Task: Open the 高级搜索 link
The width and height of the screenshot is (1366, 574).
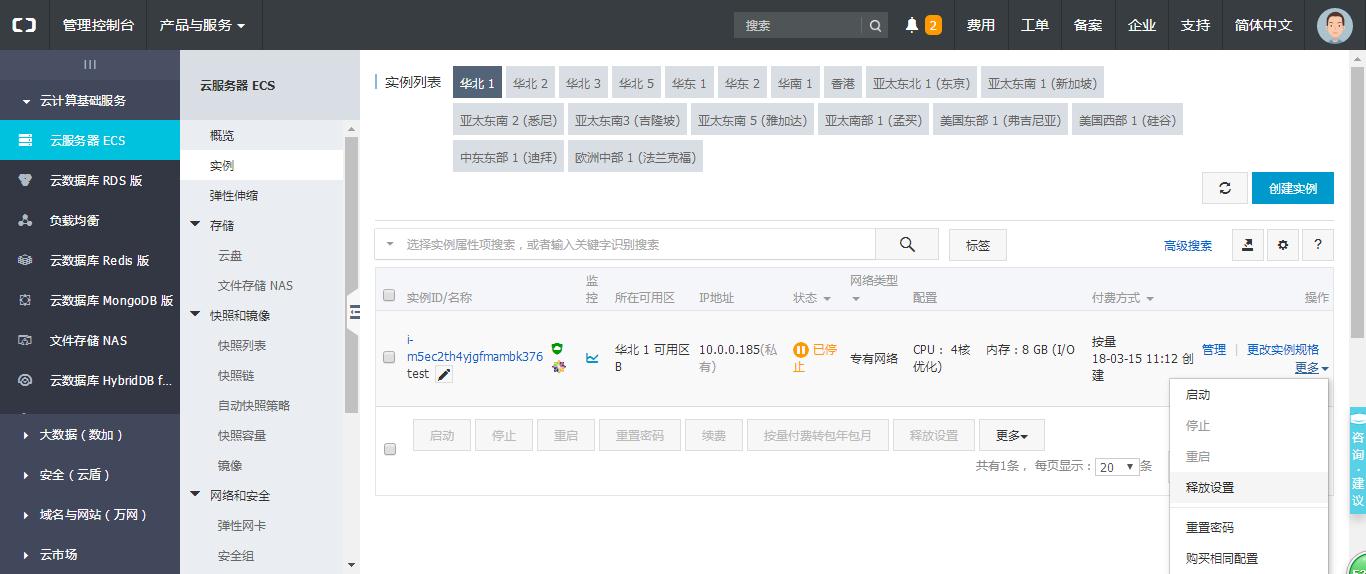Action: (x=1187, y=246)
